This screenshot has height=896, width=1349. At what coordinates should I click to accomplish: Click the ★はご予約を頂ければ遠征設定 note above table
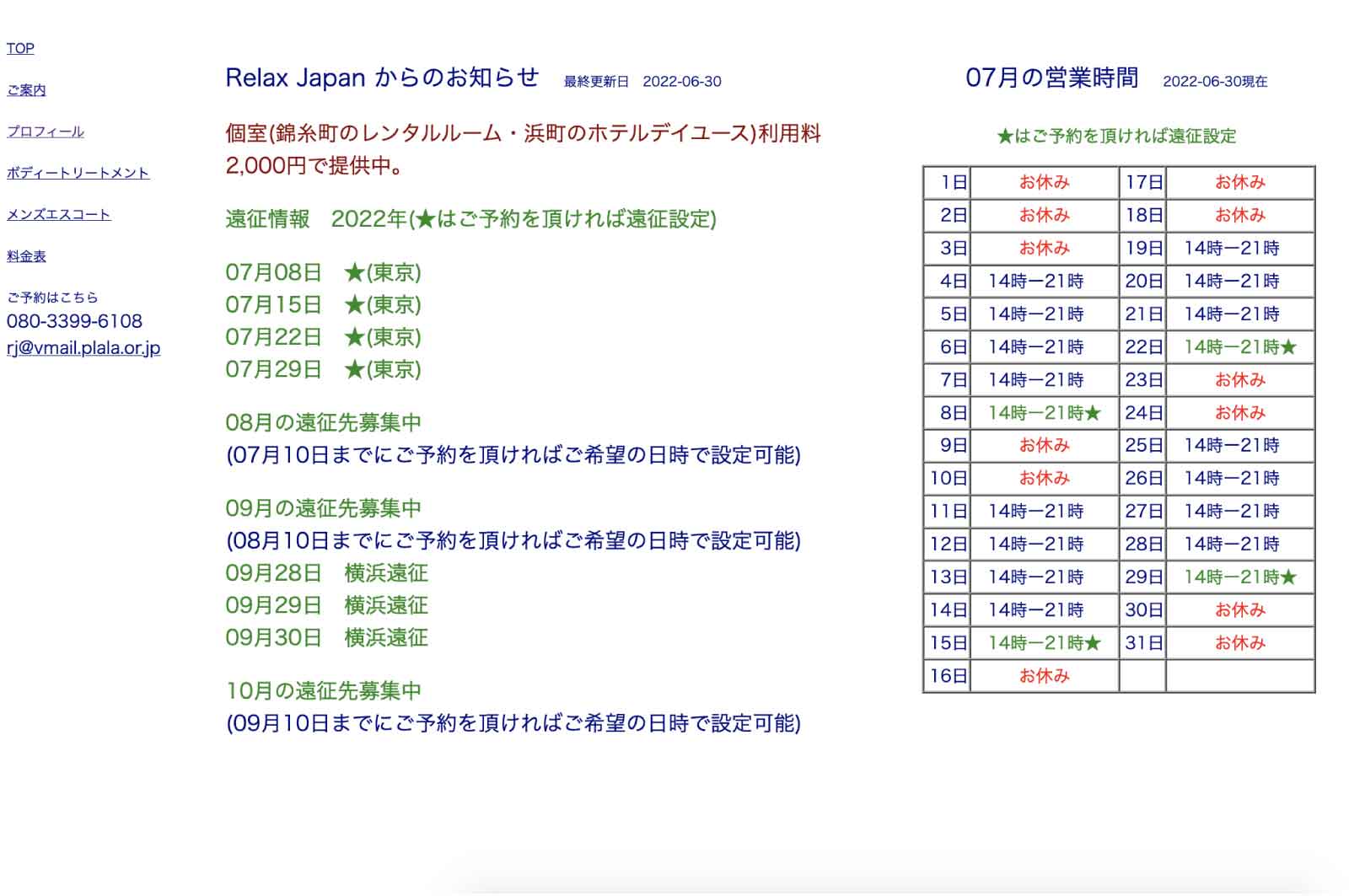tap(1116, 136)
